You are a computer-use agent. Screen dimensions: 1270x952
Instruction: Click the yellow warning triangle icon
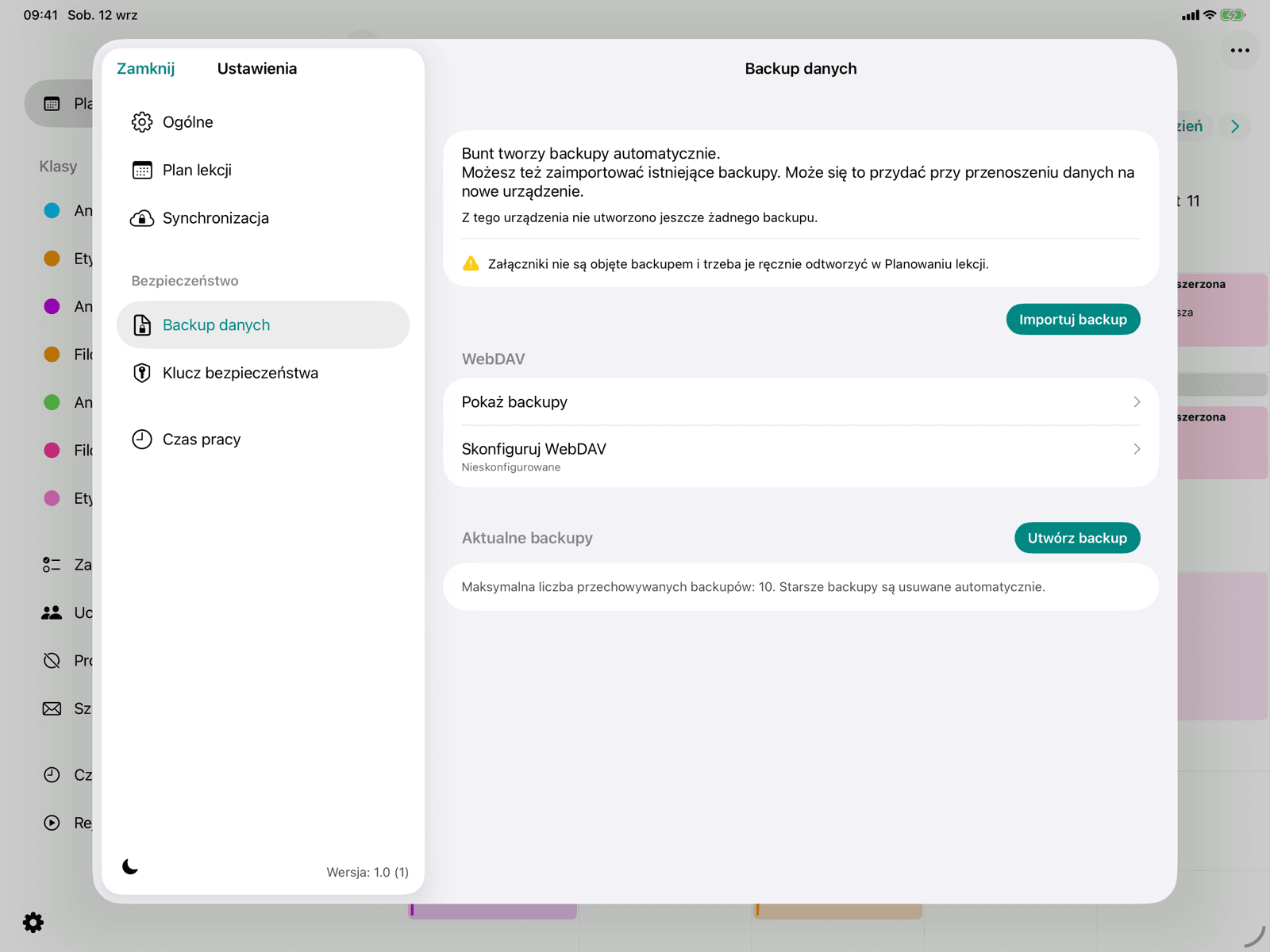[471, 263]
